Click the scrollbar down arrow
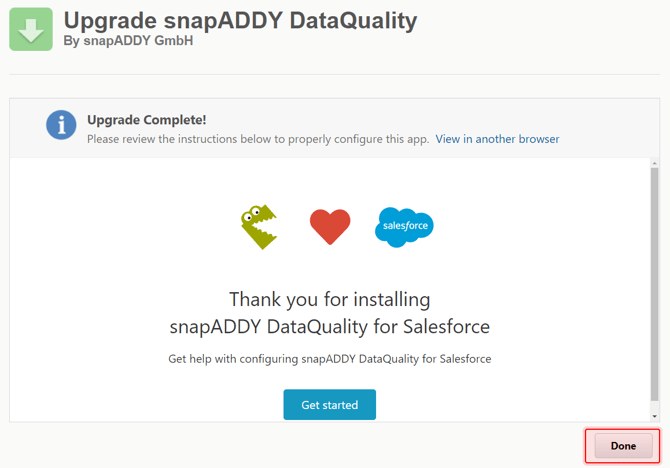Image resolution: width=670 pixels, height=468 pixels. [x=654, y=416]
